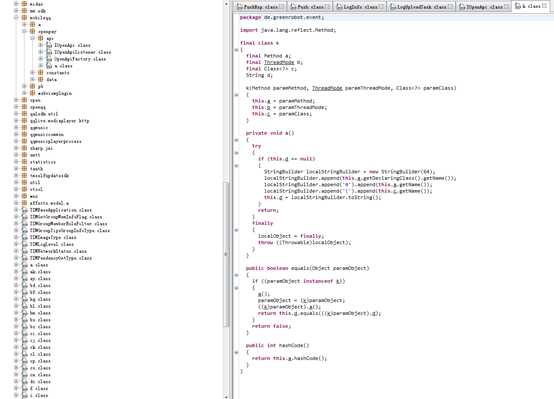Click the IOpenApi.class file icon in tree

[x=49, y=45]
